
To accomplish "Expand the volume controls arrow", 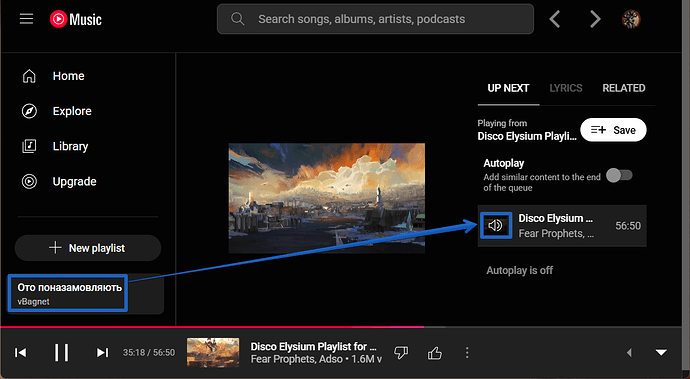I will pos(629,353).
